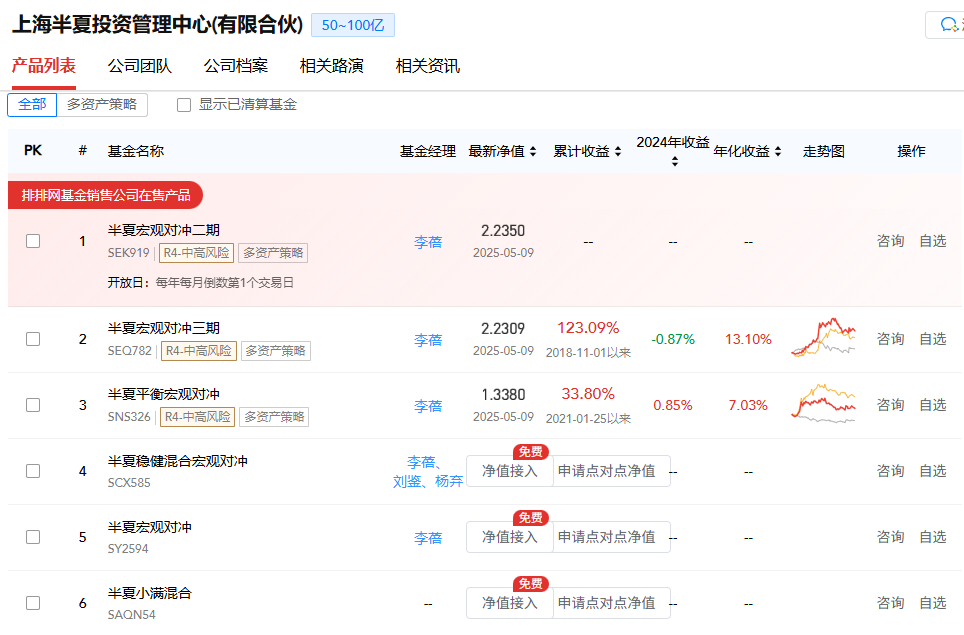Sort by 2024年收益 column arrows

(x=674, y=162)
